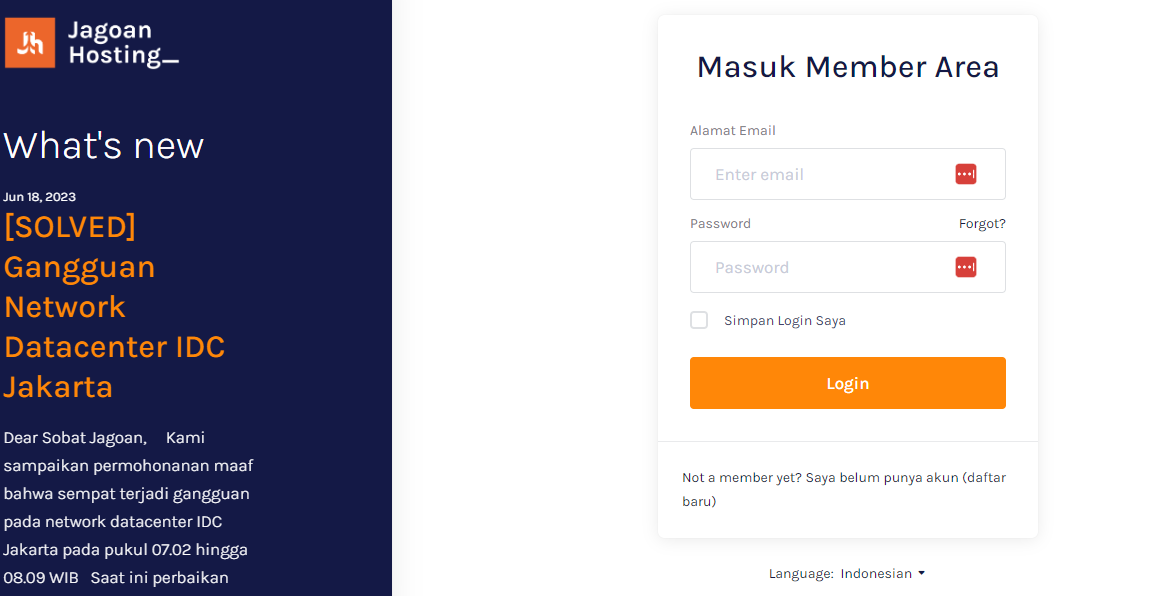Click the Dear Sobat Jagoan announcement paragraph
1175x596 pixels.
pos(128,508)
